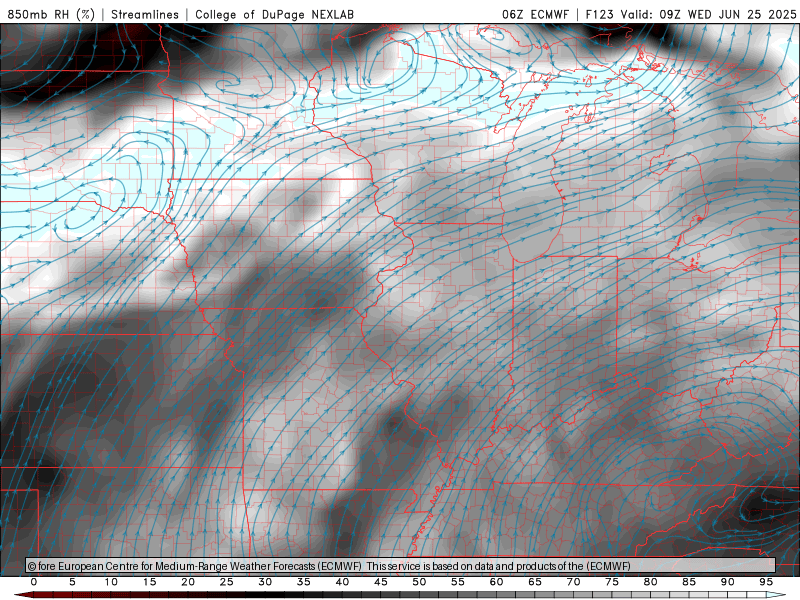The height and width of the screenshot is (600, 800).
Task: Click the humidity scale value '20'
Action: pos(188,582)
